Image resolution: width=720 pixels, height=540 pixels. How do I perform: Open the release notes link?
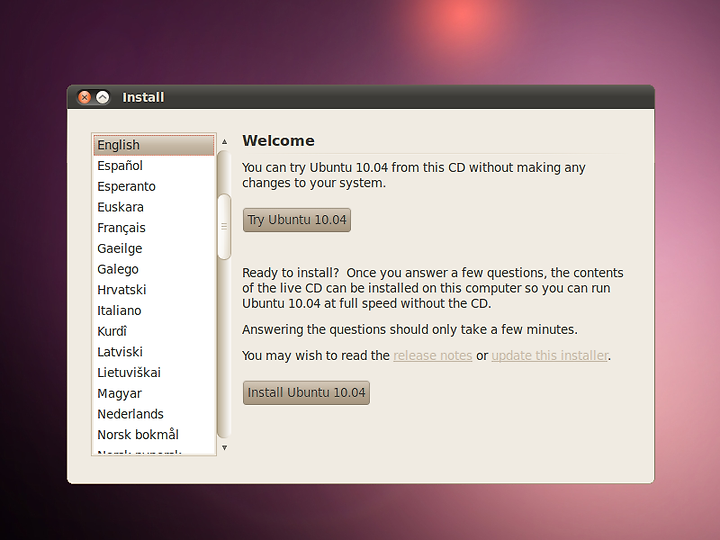coord(433,356)
